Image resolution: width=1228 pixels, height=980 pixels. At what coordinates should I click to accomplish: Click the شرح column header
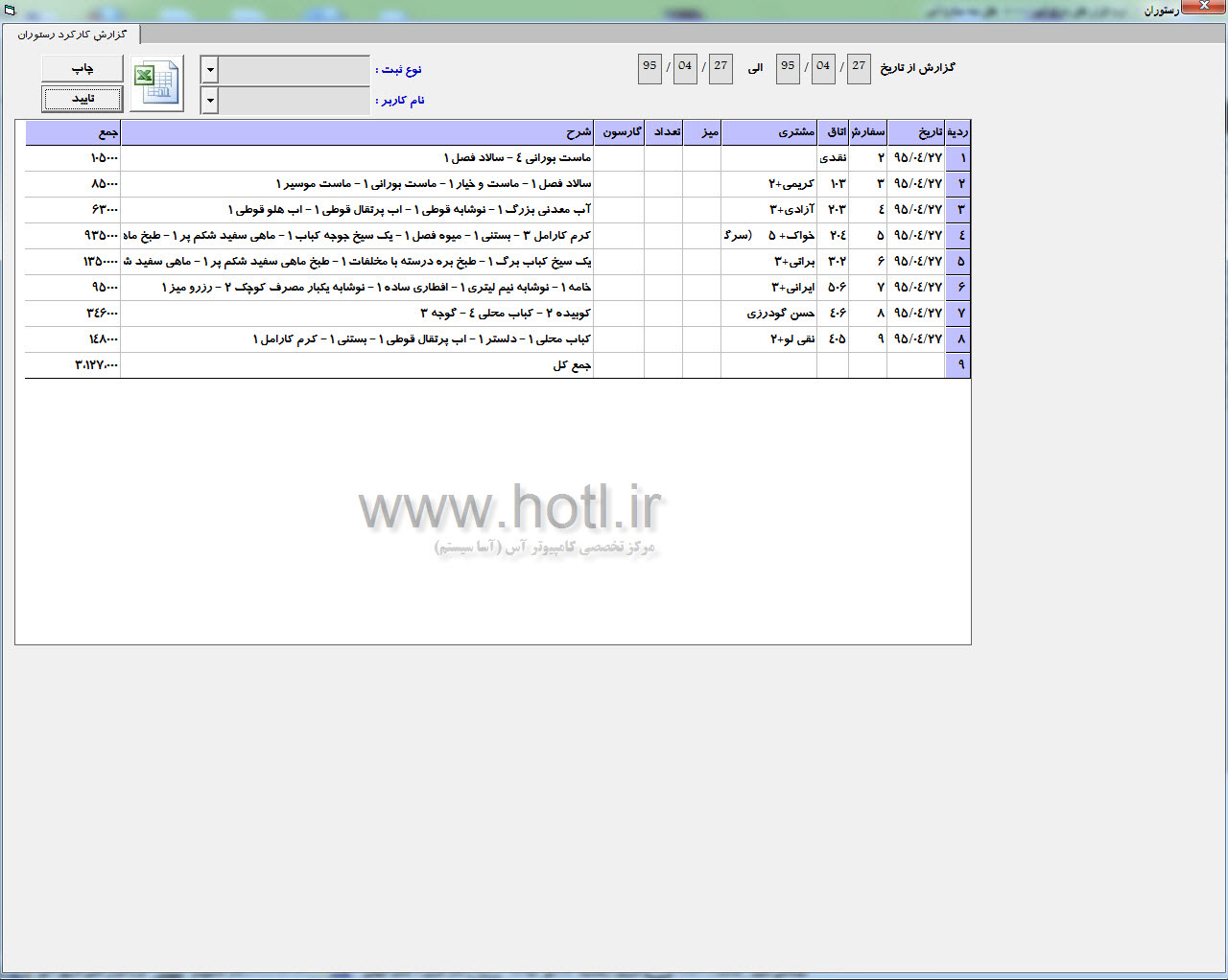357,132
